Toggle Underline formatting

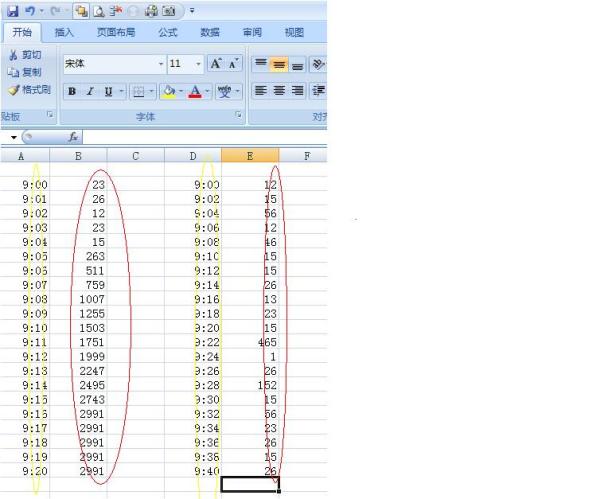[x=108, y=92]
